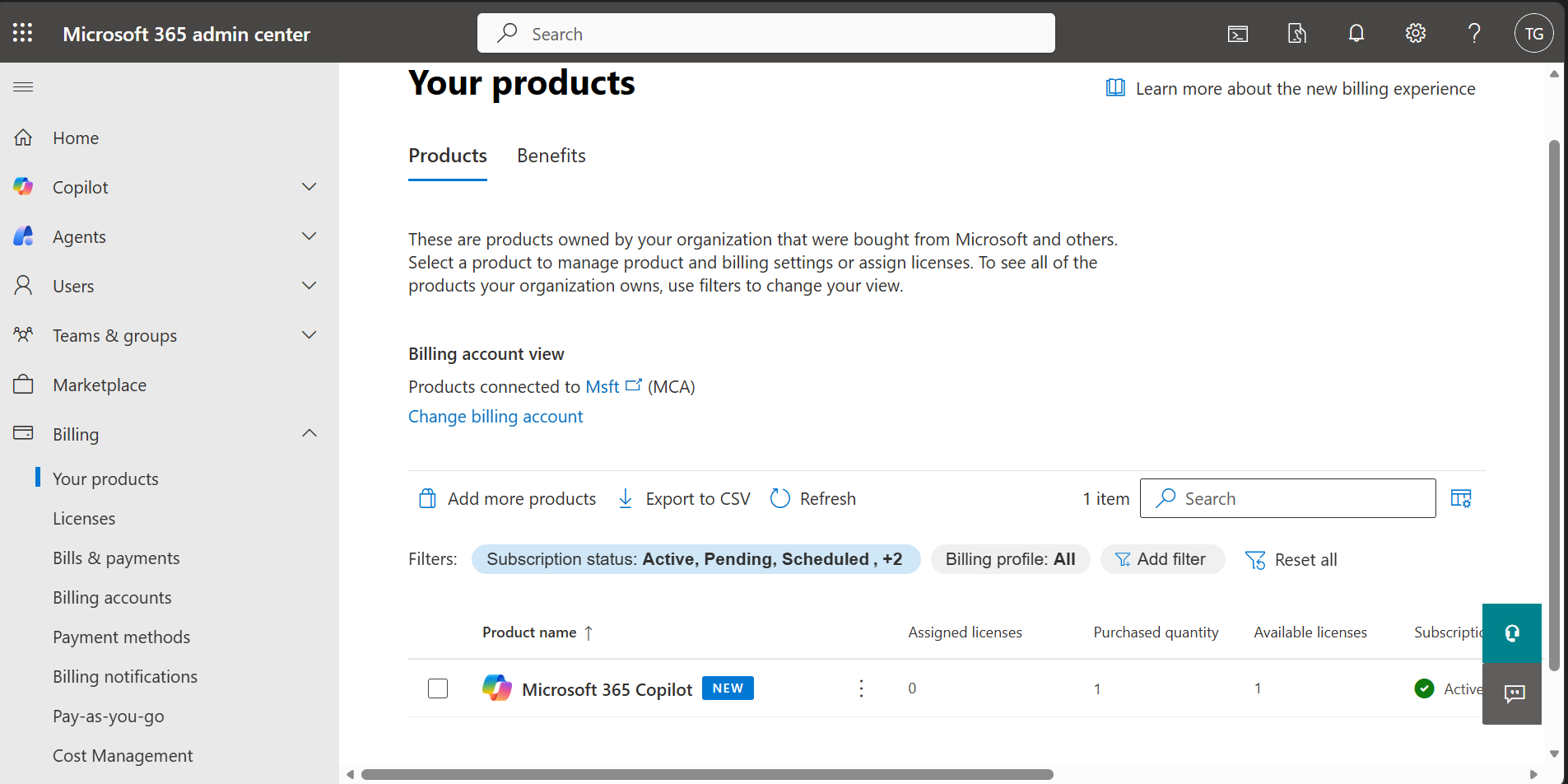
Task: Go to Your products in the sidebar
Action: click(105, 478)
